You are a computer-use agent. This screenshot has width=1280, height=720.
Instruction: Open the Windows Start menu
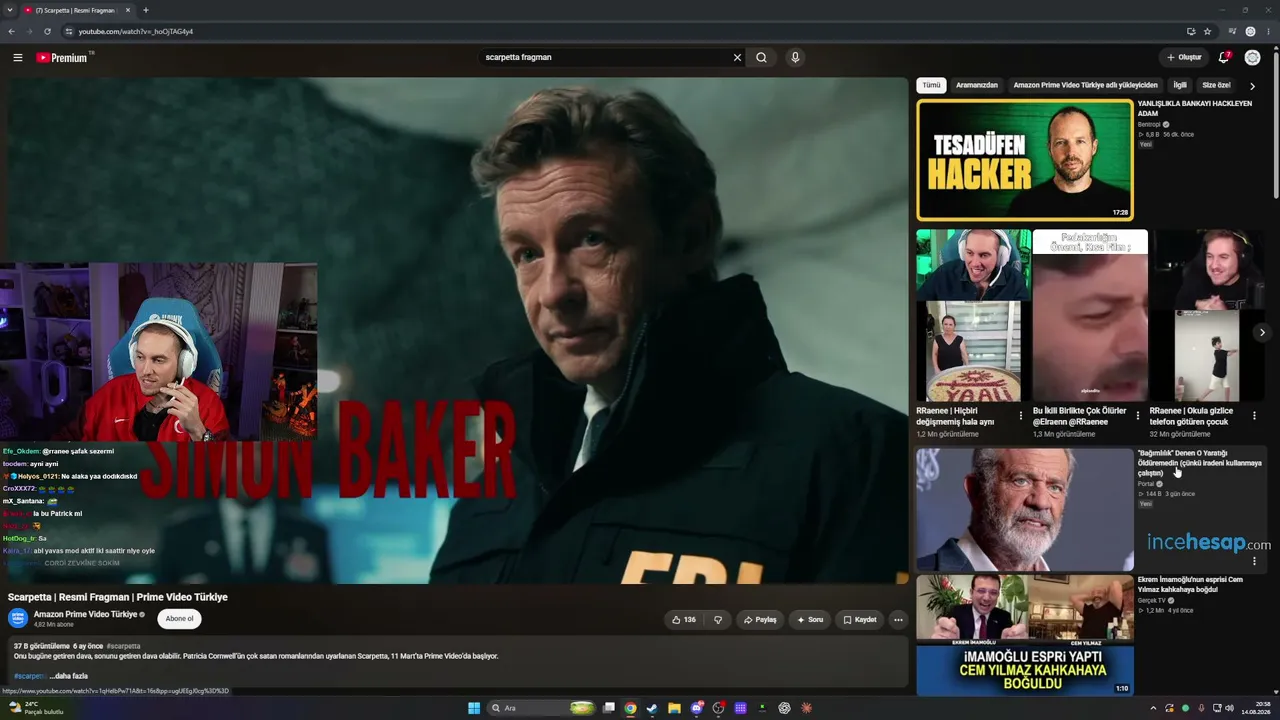[474, 708]
